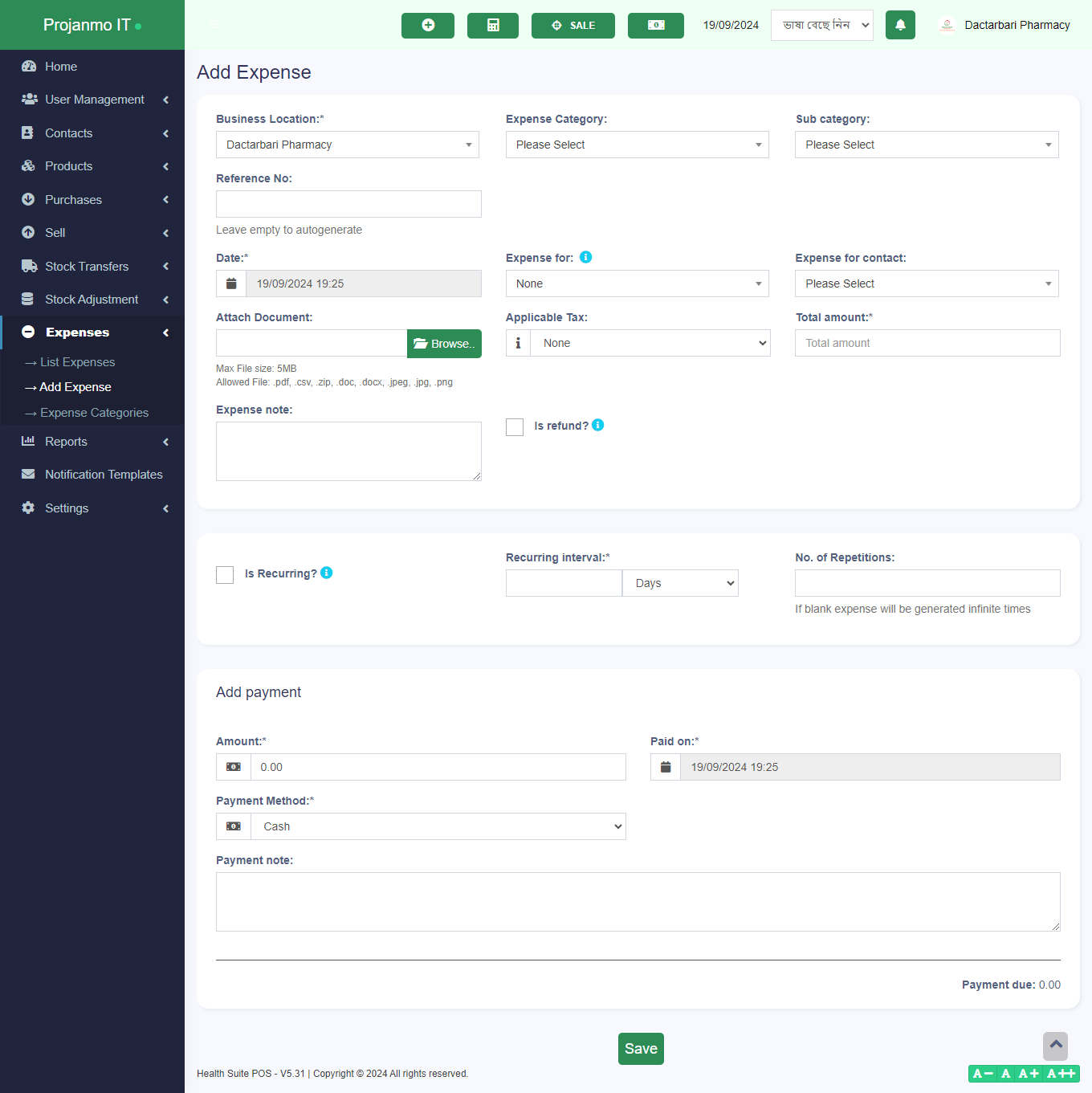Click Browse to attach a document
1092x1093 pixels.
(444, 343)
